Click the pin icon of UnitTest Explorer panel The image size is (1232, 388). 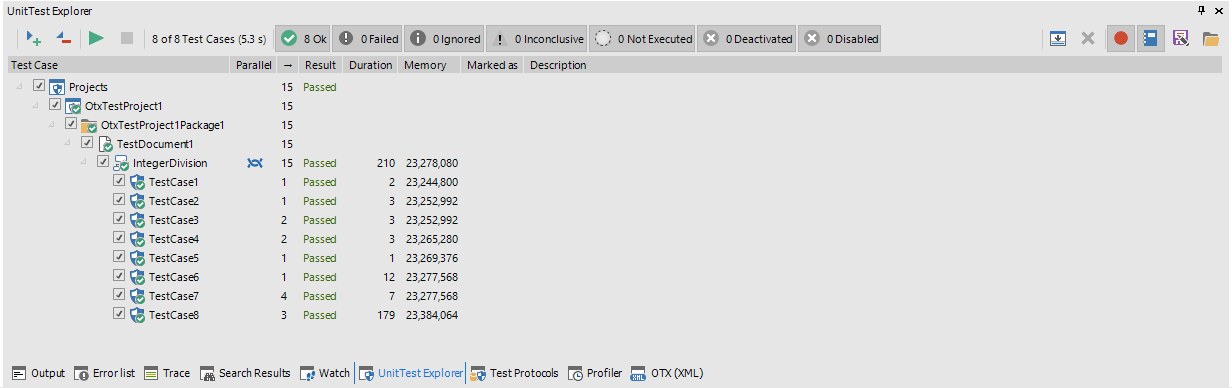coord(1201,9)
